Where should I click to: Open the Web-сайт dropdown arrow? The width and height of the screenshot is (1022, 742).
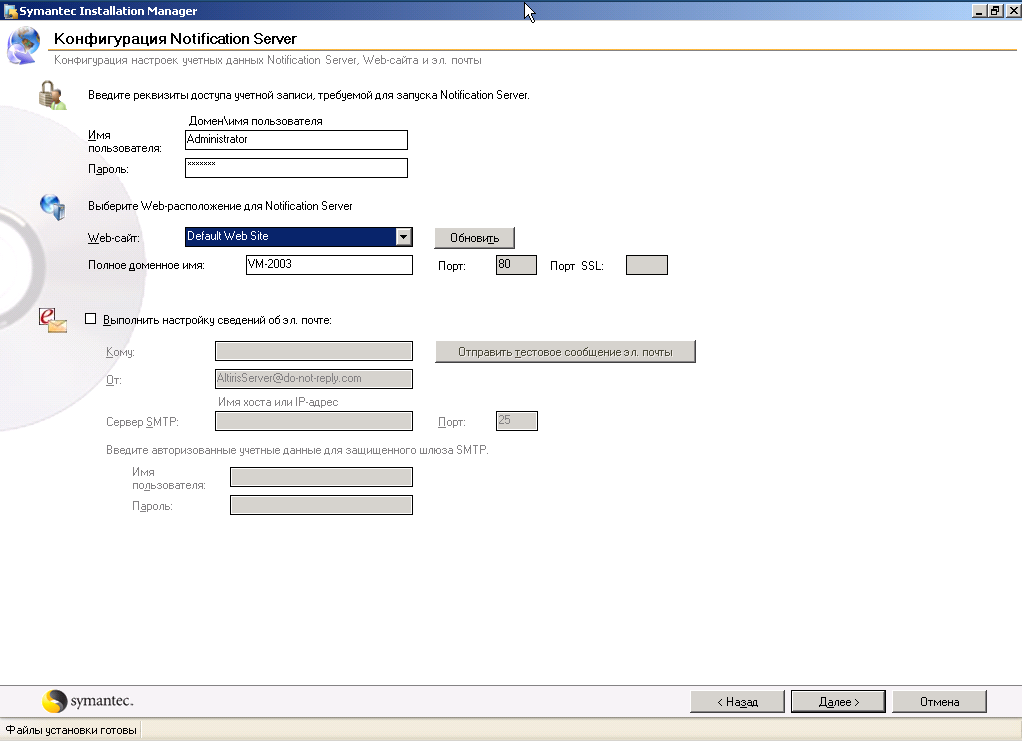[403, 237]
